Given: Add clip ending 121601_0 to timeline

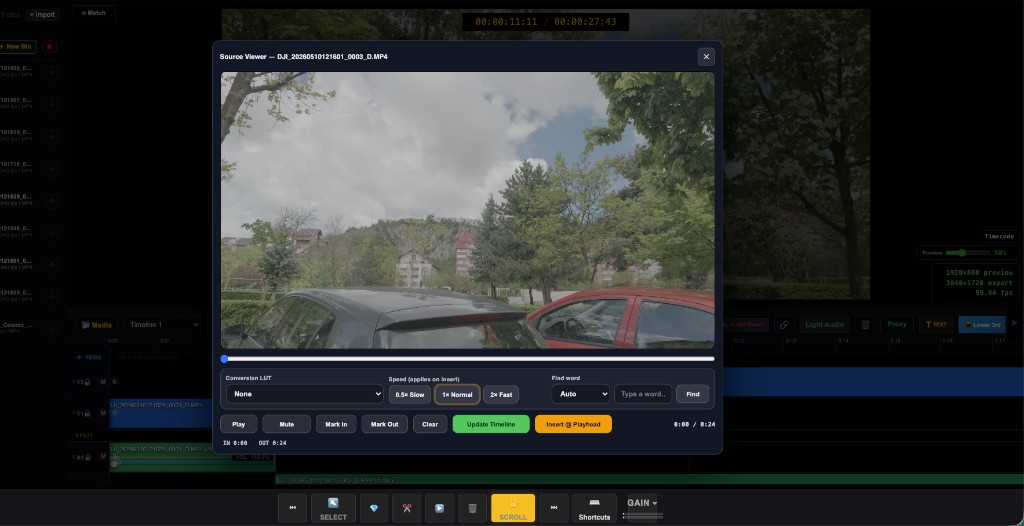Looking at the screenshot, I should [51, 265].
